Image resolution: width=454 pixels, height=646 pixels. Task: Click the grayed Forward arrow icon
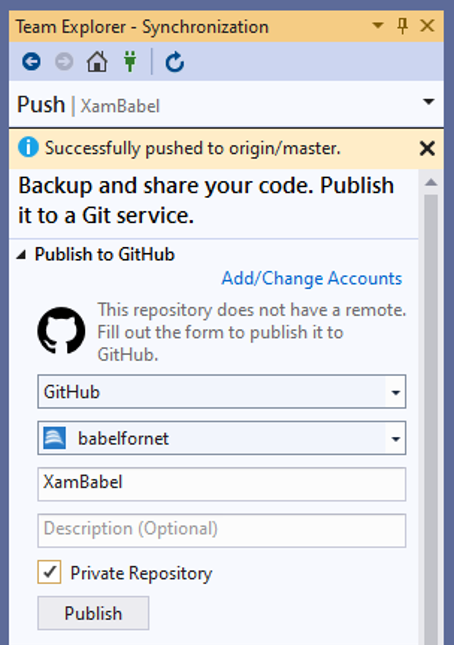(x=64, y=62)
